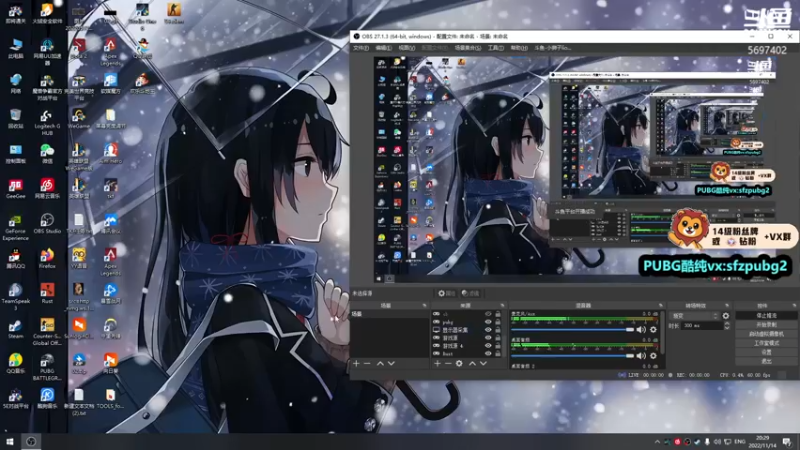Toggle visibility of the source ending in 4

488,345
